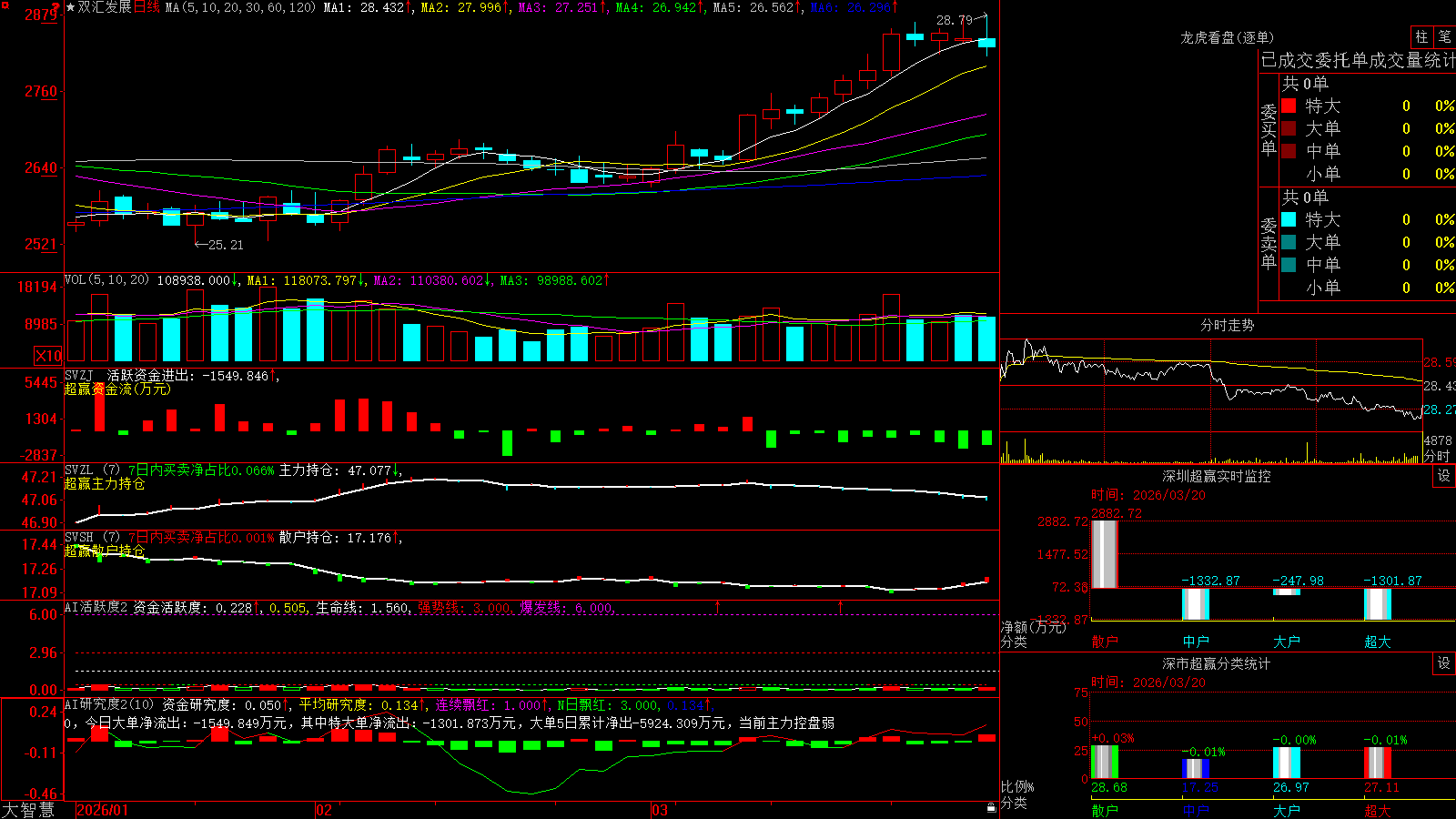Click the 03 month marker on timeline
Image resolution: width=1456 pixels, height=819 pixels.
click(x=660, y=810)
